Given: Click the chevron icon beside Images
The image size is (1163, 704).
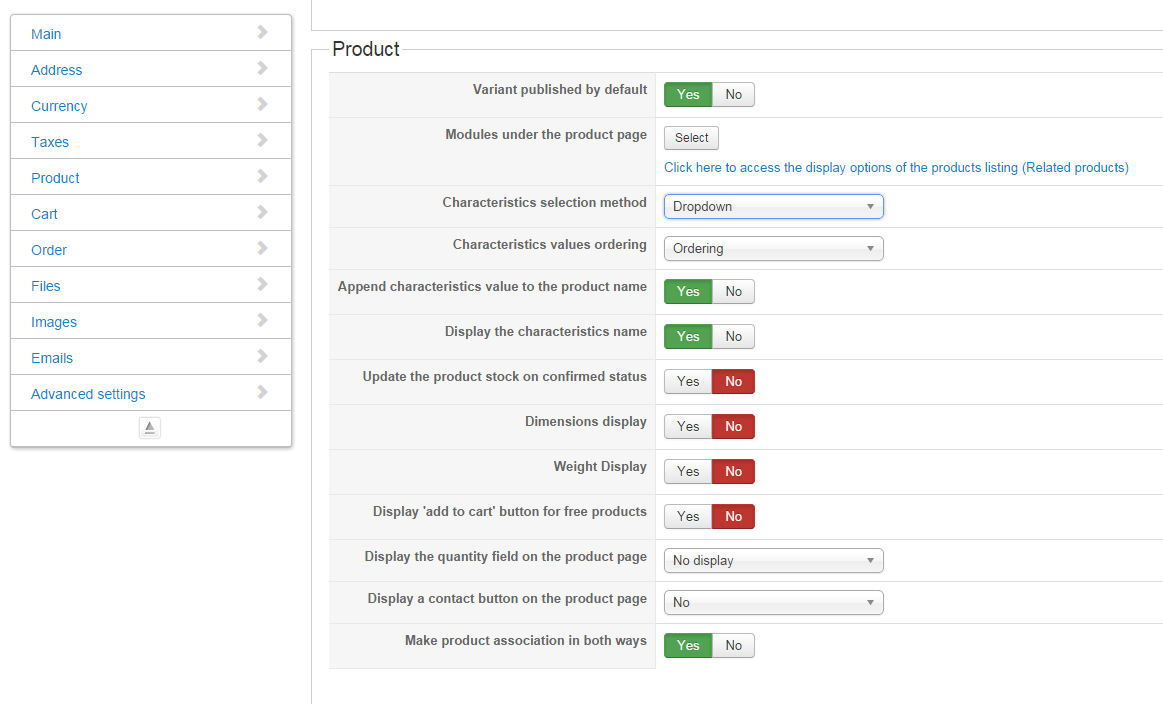Looking at the screenshot, I should (x=263, y=320).
